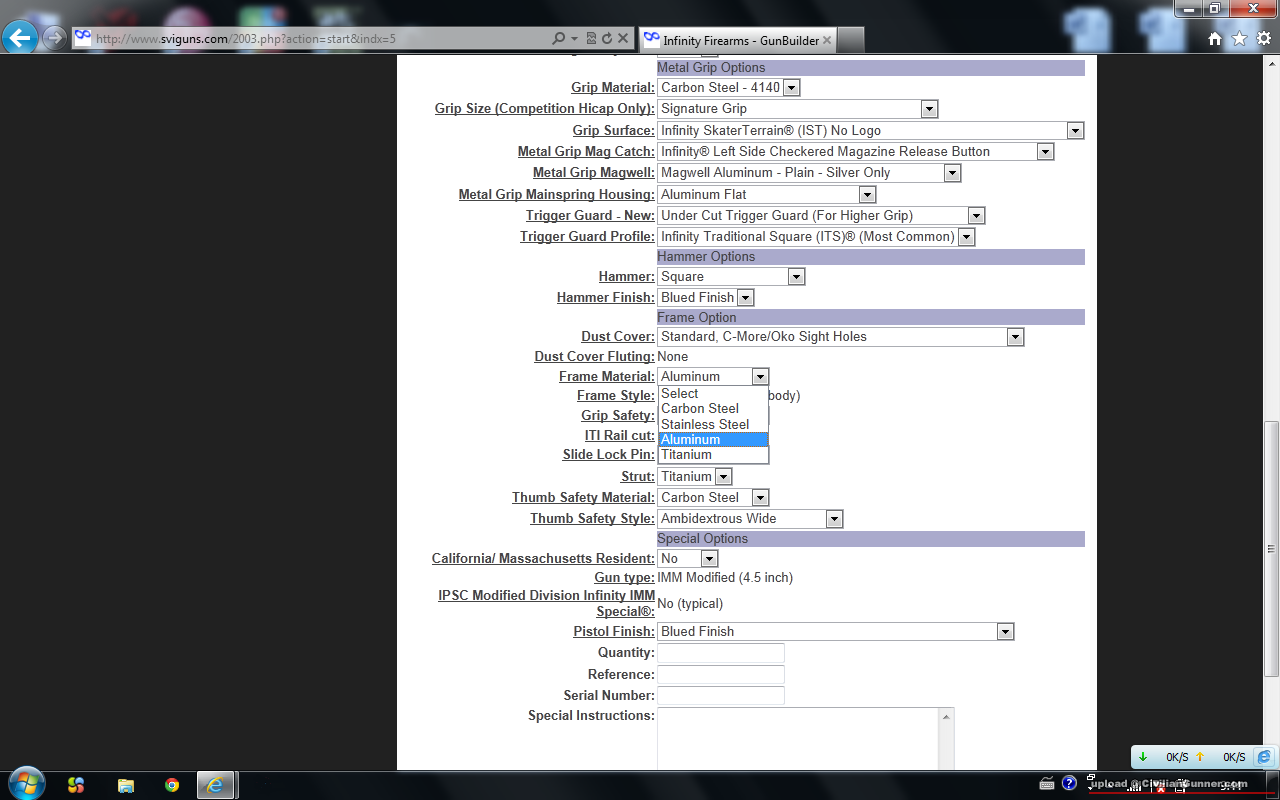
Task: Click the browser Back arrow button
Action: click(20, 38)
